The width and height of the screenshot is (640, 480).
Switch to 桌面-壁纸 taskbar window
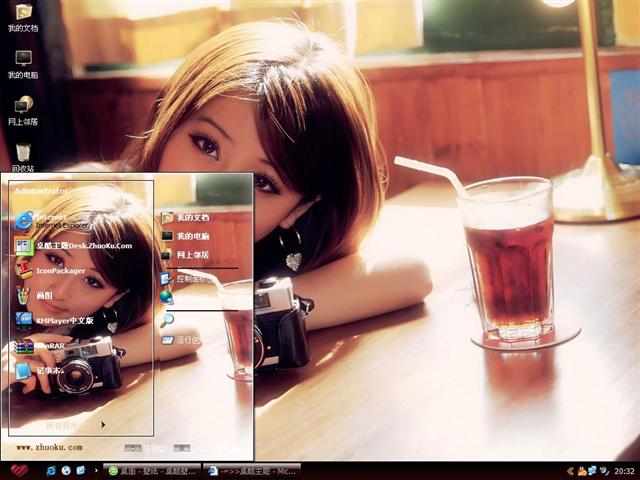[152, 470]
